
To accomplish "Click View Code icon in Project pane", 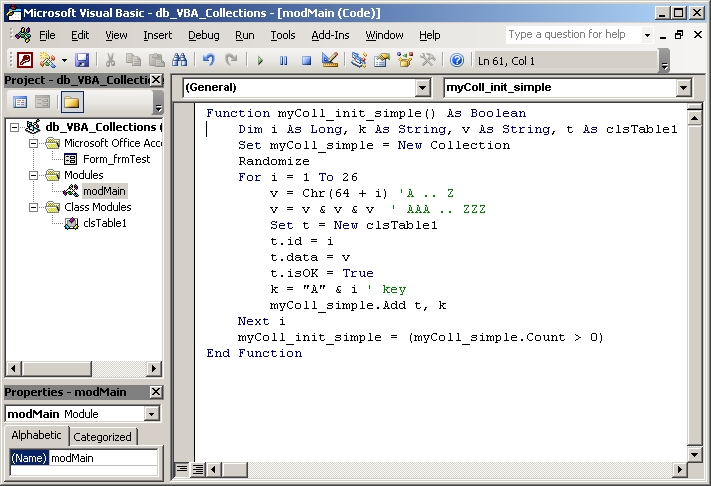I will pyautogui.click(x=20, y=102).
